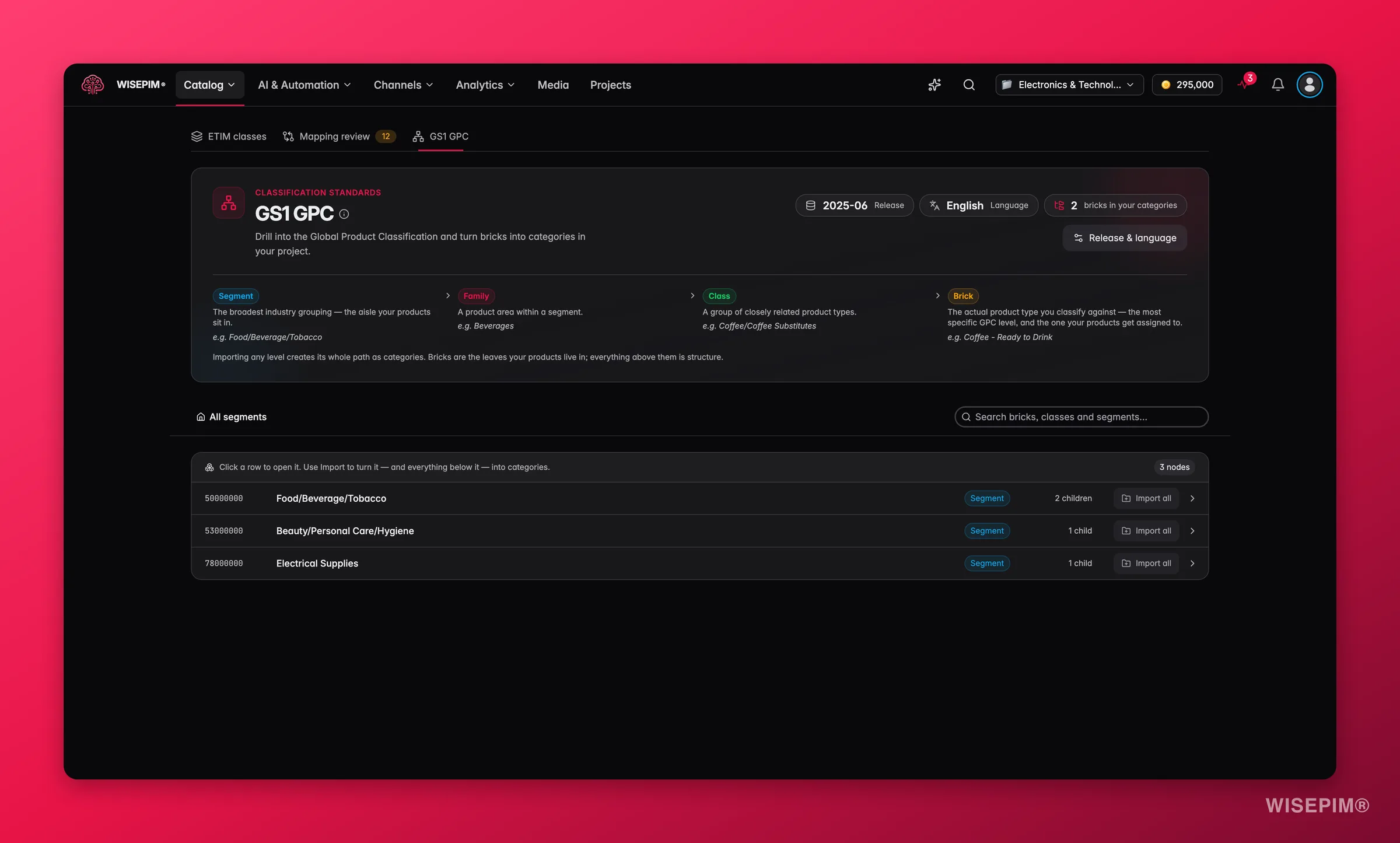The image size is (1400, 843).
Task: Click the 2 children count
Action: [x=1073, y=498]
